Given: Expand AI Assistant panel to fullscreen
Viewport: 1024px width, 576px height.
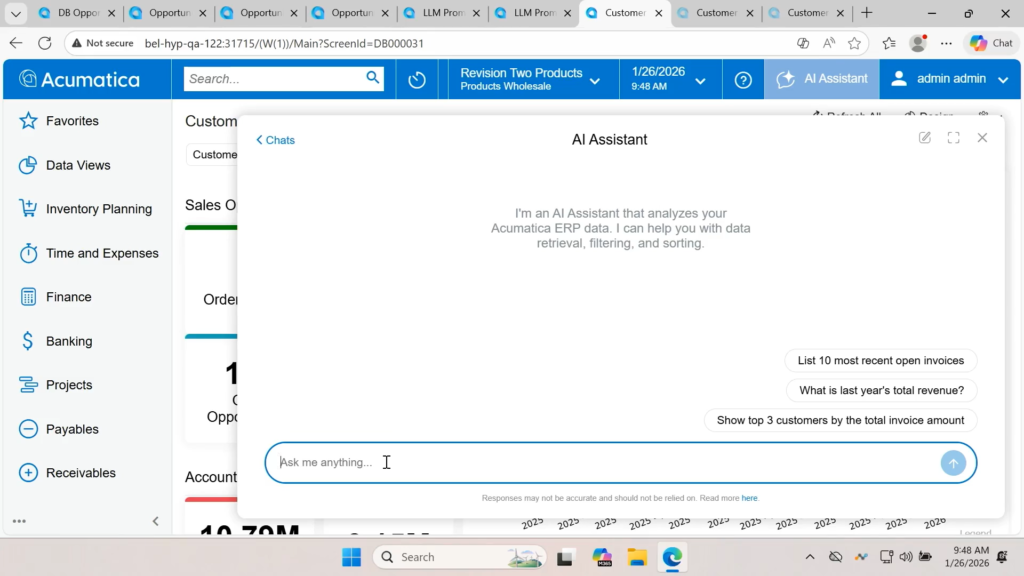Looking at the screenshot, I should coord(953,138).
